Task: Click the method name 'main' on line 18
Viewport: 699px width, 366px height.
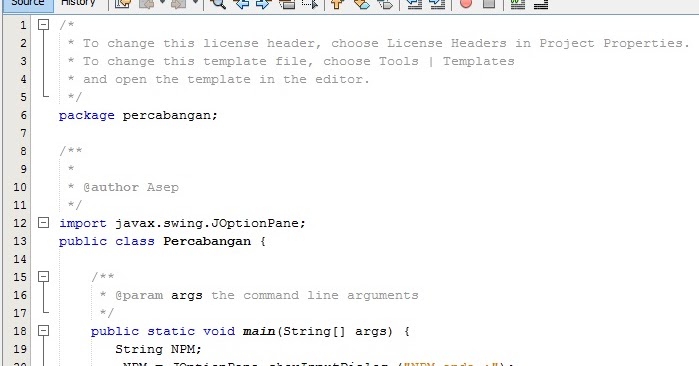Action: tap(259, 331)
